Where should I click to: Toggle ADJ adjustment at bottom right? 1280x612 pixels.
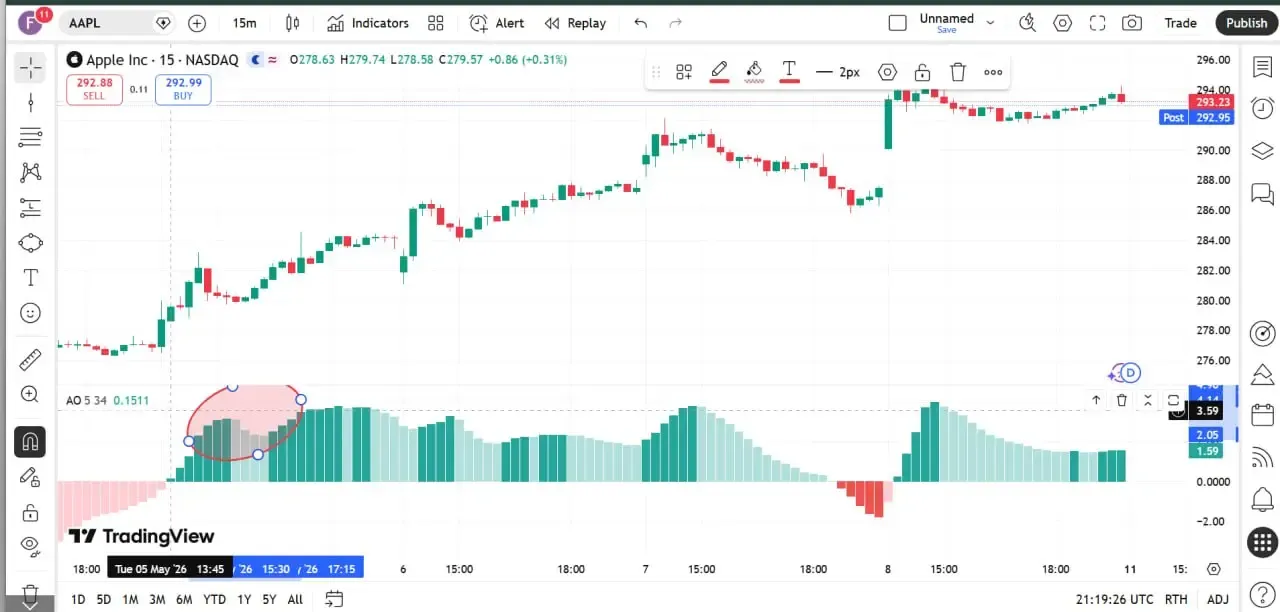1217,600
